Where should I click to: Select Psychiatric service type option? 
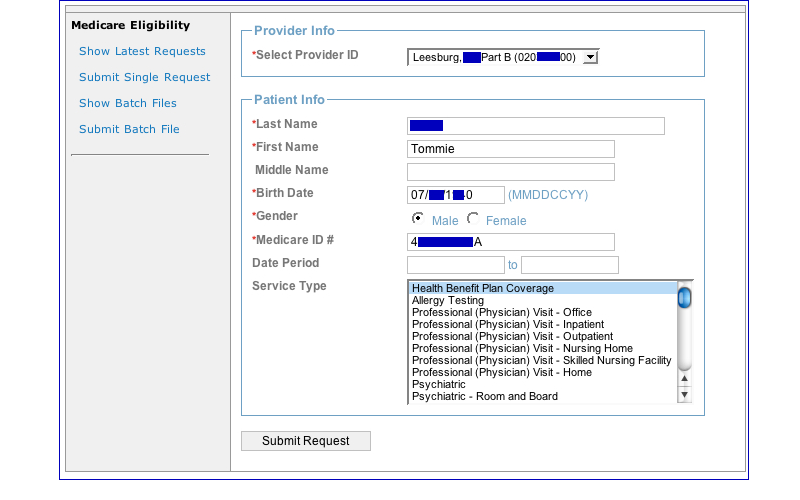coord(543,384)
